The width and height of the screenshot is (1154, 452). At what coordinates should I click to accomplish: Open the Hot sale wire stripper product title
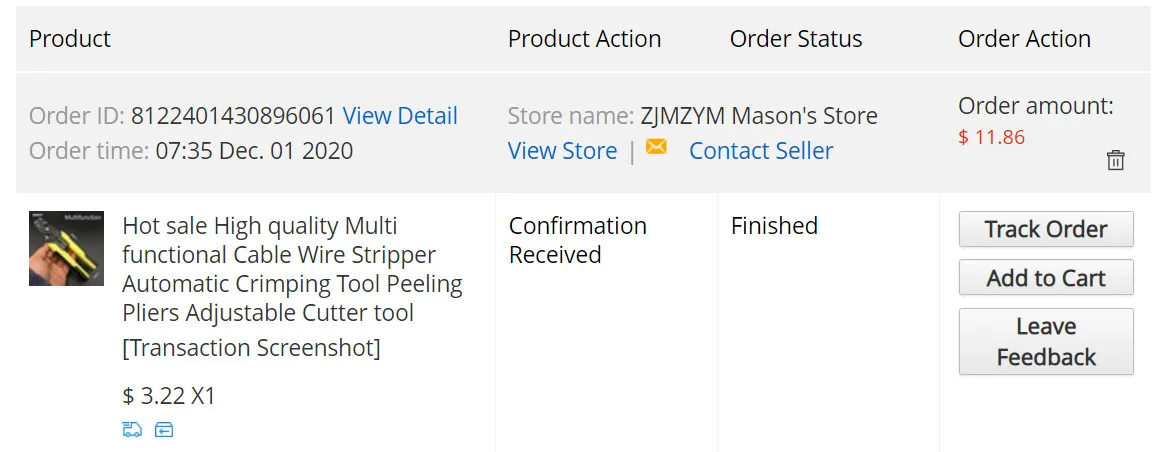click(x=292, y=269)
